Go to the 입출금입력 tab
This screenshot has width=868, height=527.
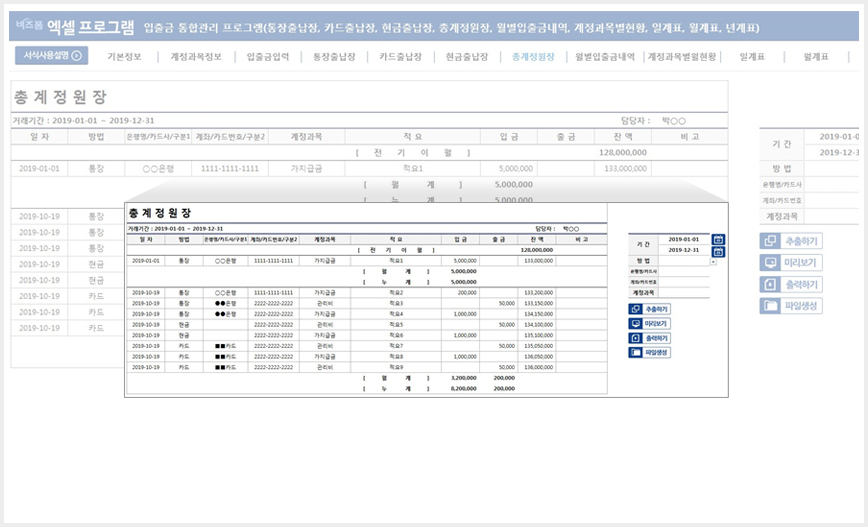click(268, 56)
